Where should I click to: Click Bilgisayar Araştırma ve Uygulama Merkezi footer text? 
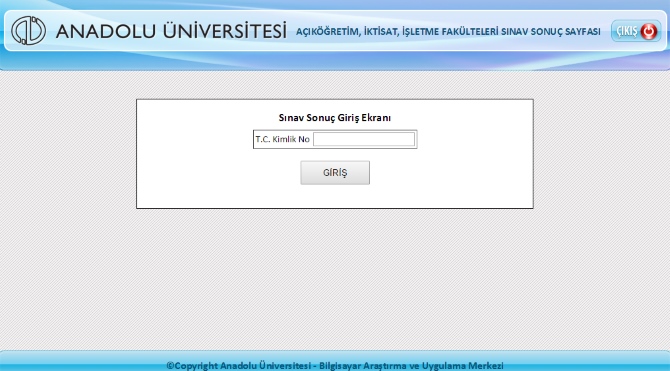(x=411, y=366)
